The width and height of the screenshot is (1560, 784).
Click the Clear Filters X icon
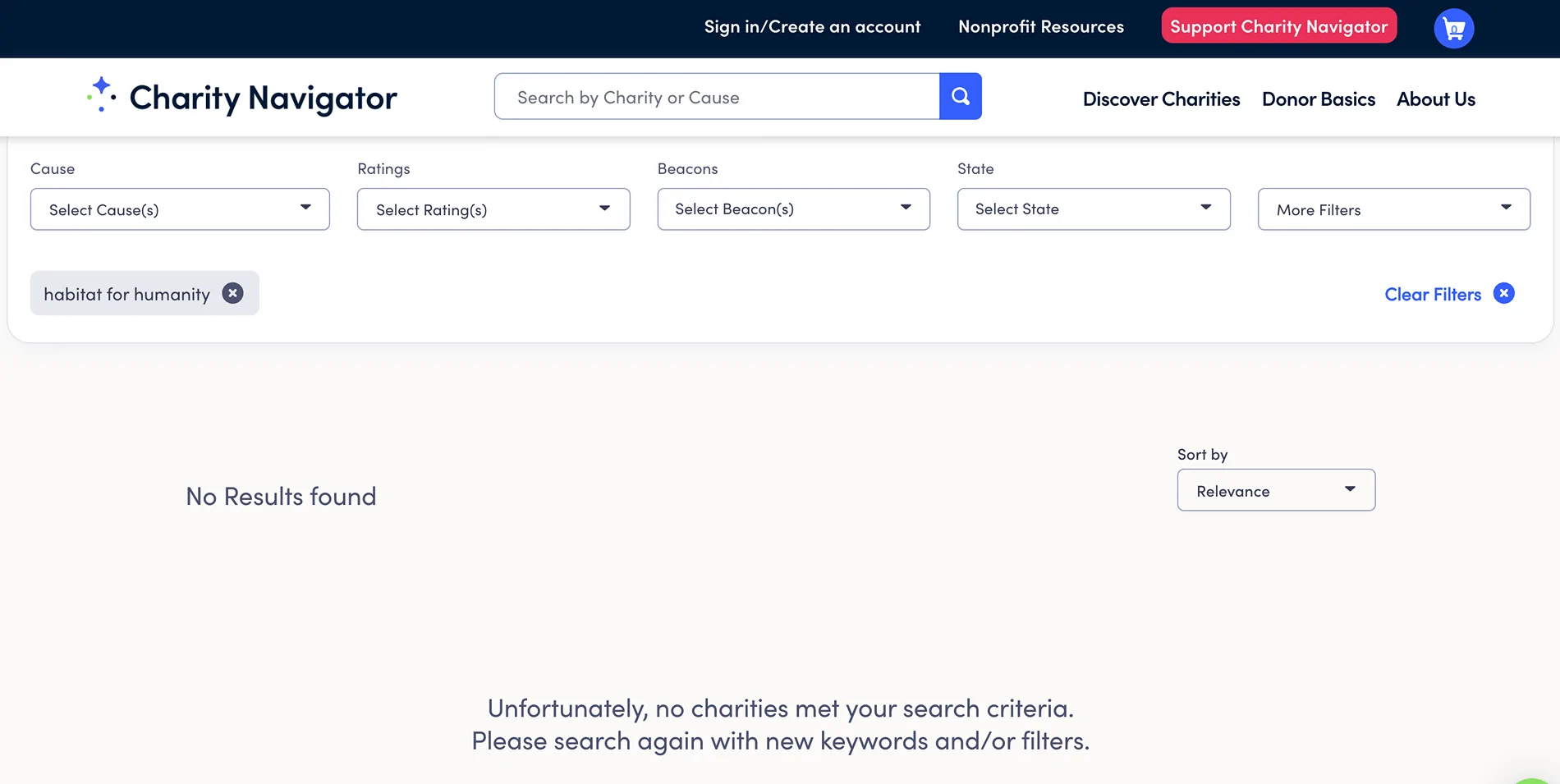tap(1504, 293)
